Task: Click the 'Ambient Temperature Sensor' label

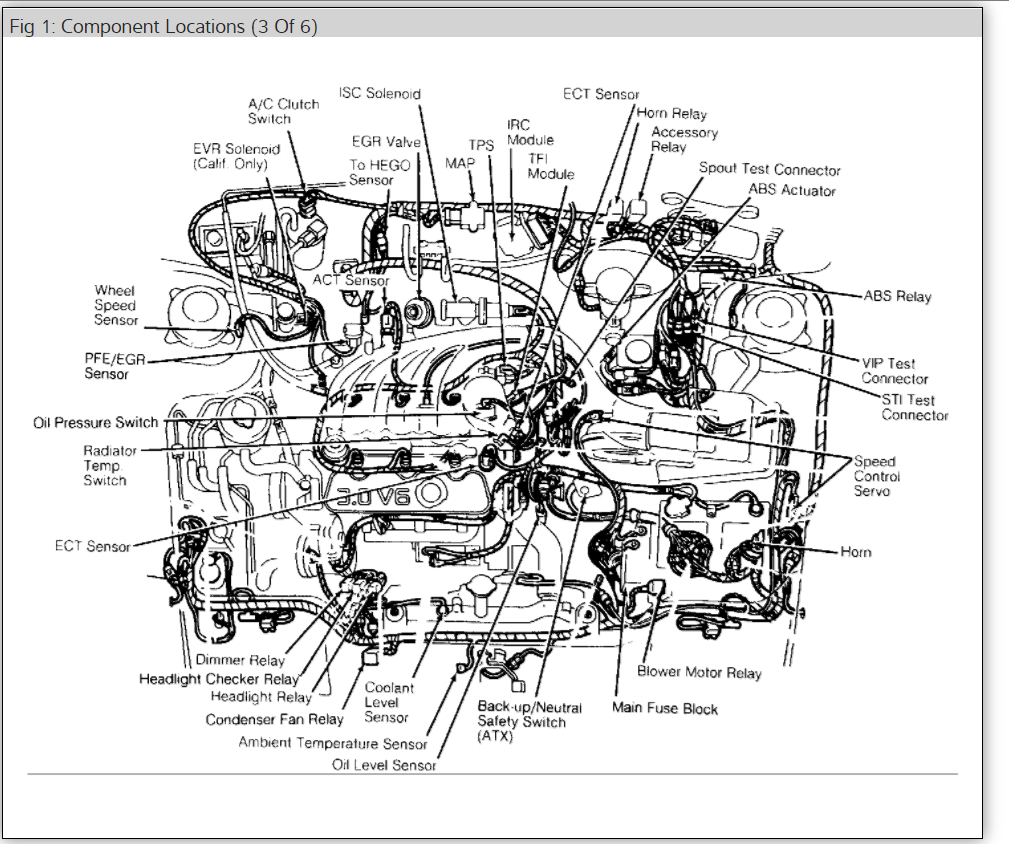Action: coord(333,743)
